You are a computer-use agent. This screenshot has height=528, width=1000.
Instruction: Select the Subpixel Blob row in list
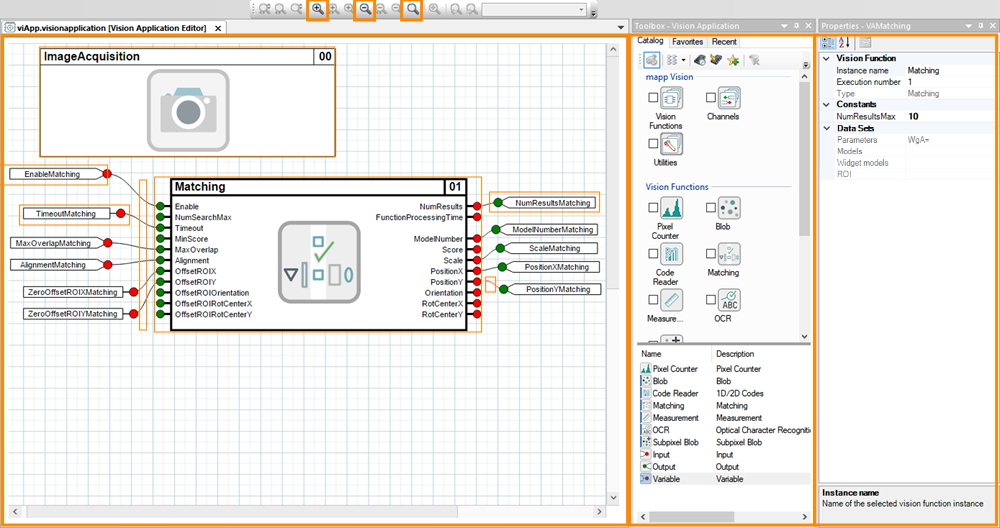[x=724, y=442]
